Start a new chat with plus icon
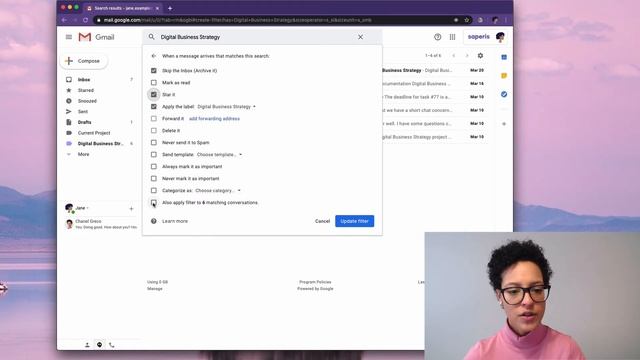 click(x=131, y=209)
